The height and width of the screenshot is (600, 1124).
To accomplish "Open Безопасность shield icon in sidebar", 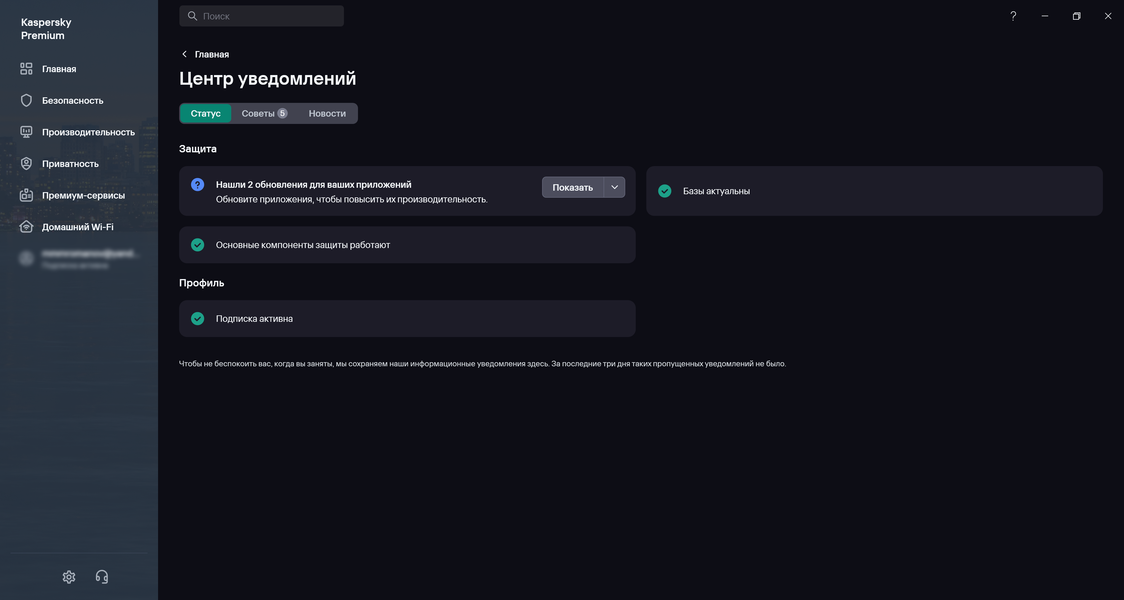I will (27, 101).
